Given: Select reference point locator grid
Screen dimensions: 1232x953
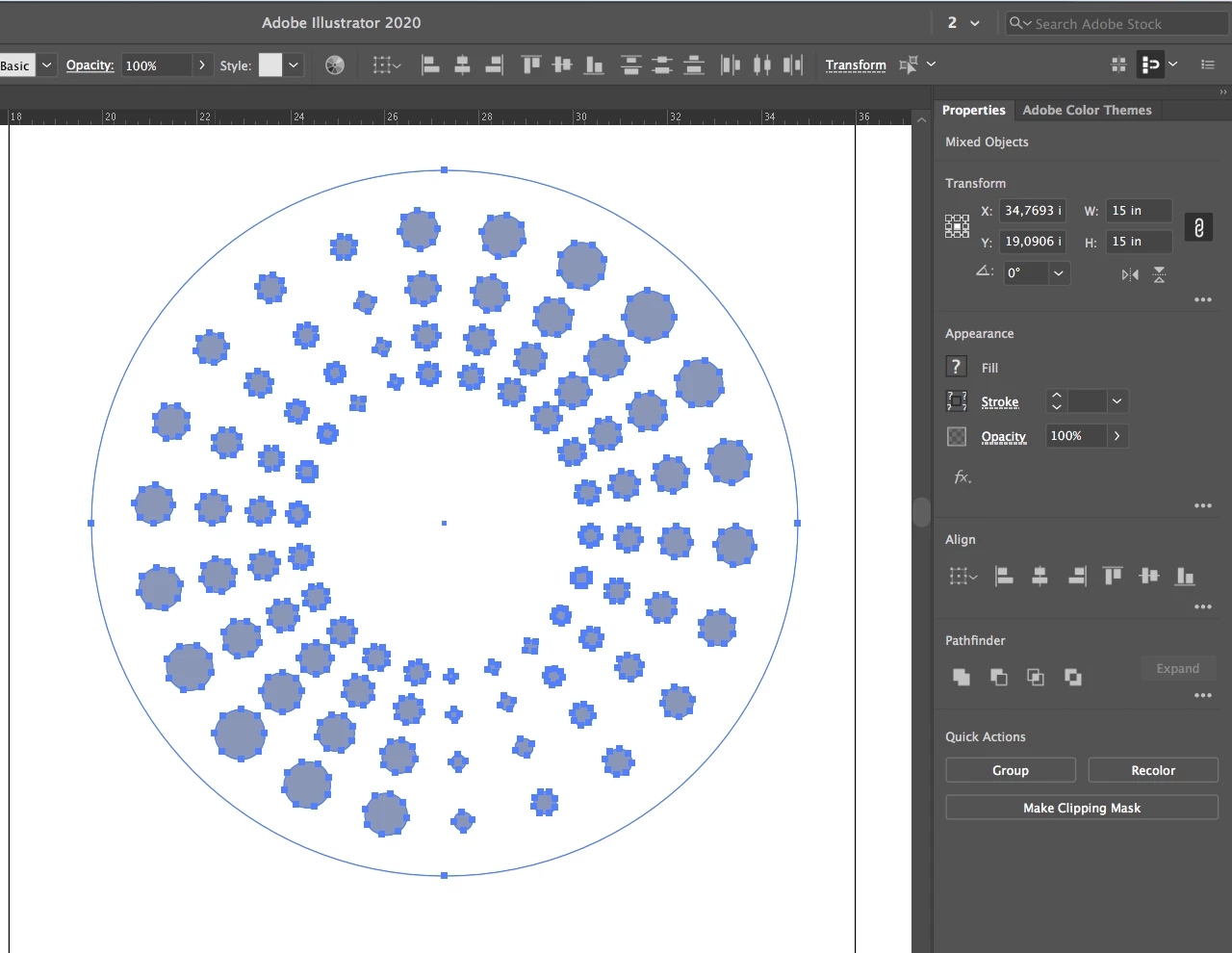Looking at the screenshot, I should 957,226.
